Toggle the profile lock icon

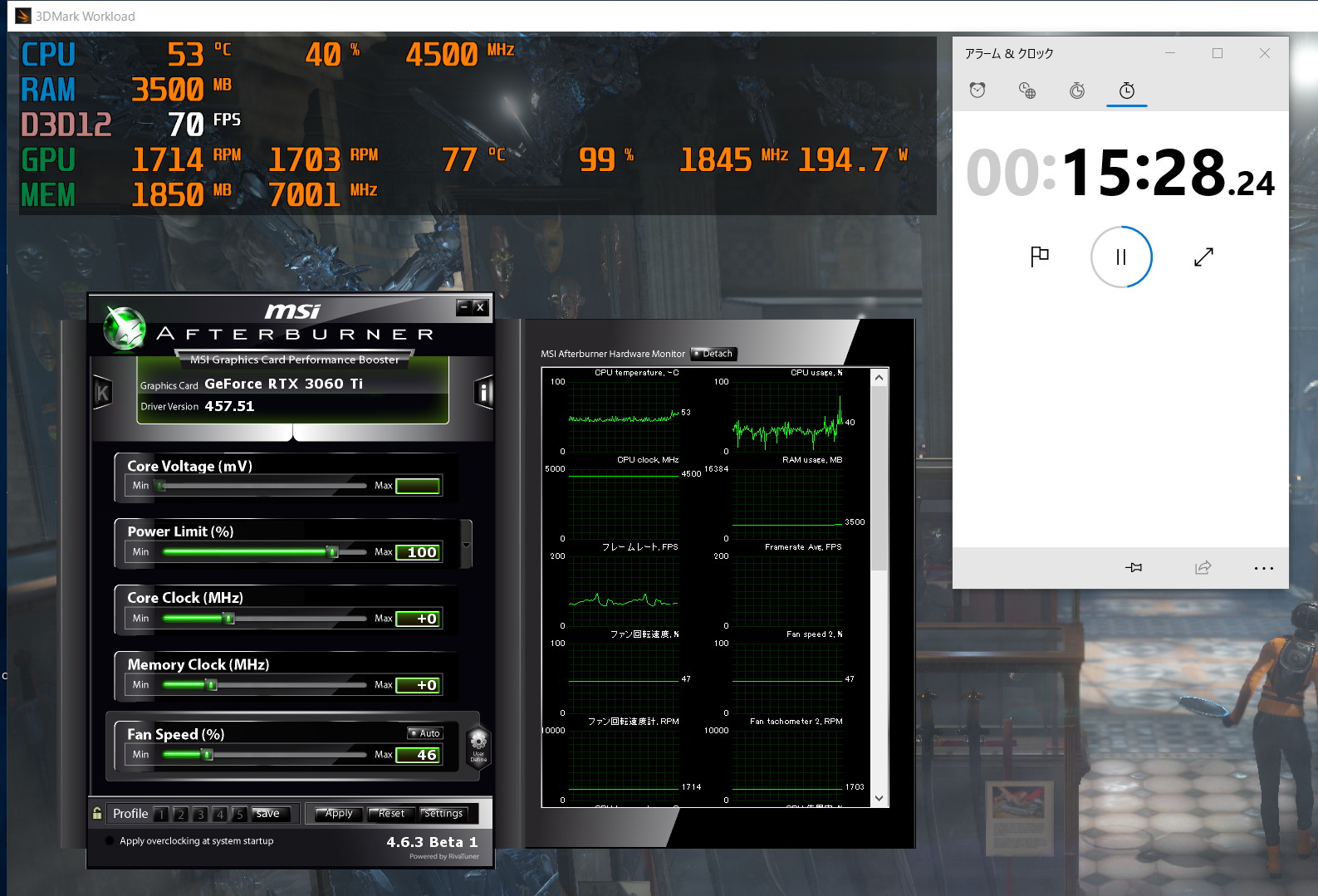97,813
